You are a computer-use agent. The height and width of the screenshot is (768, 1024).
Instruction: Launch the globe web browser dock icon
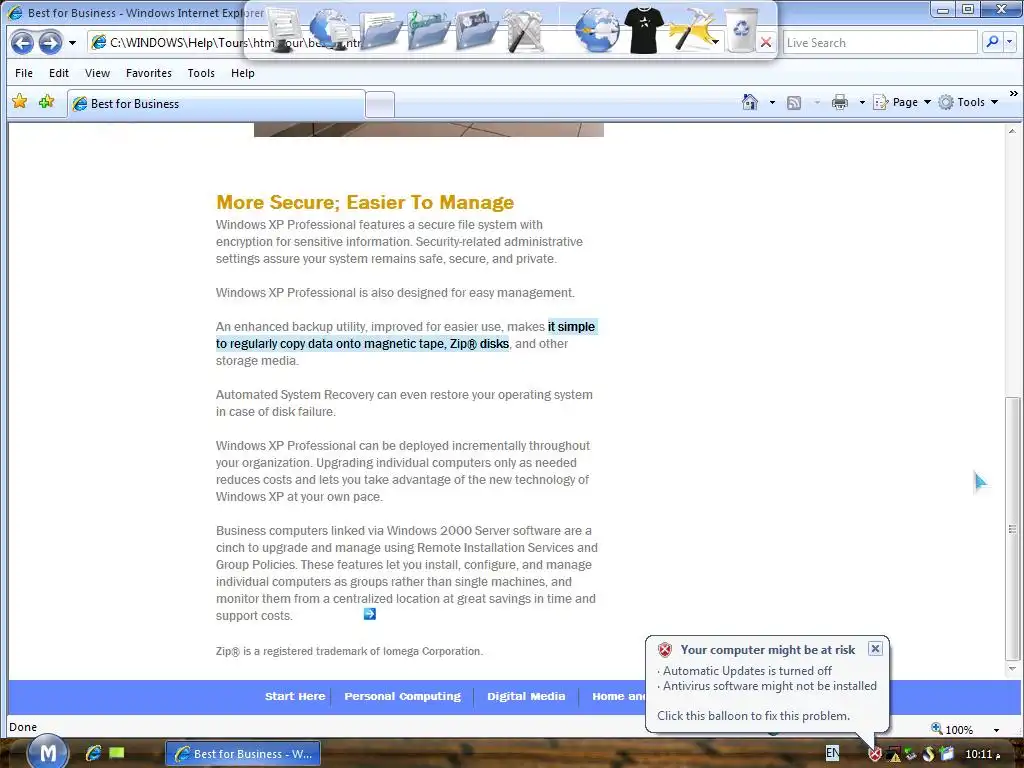597,30
